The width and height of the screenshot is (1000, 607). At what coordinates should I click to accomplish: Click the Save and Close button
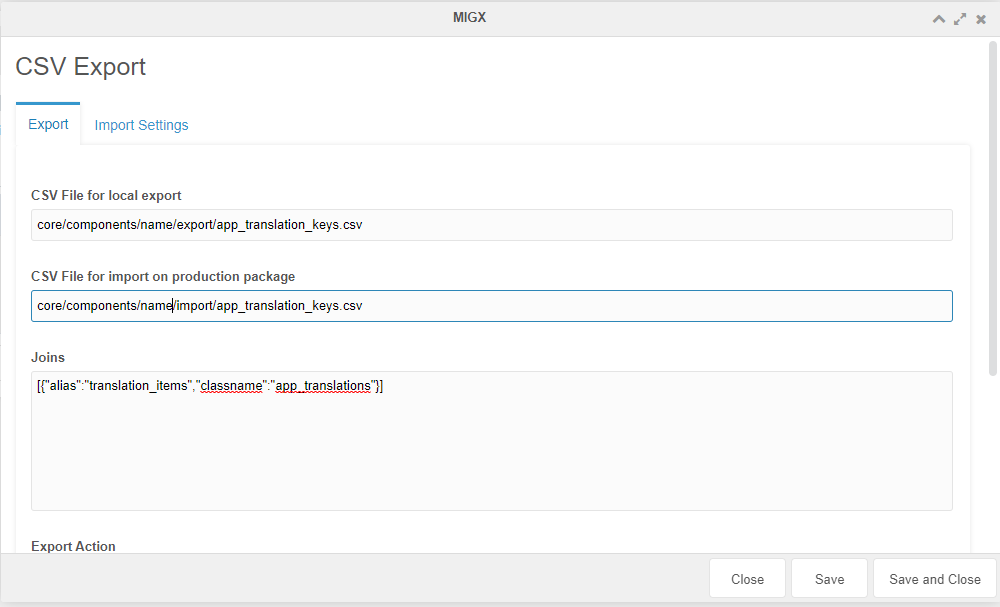click(x=935, y=579)
